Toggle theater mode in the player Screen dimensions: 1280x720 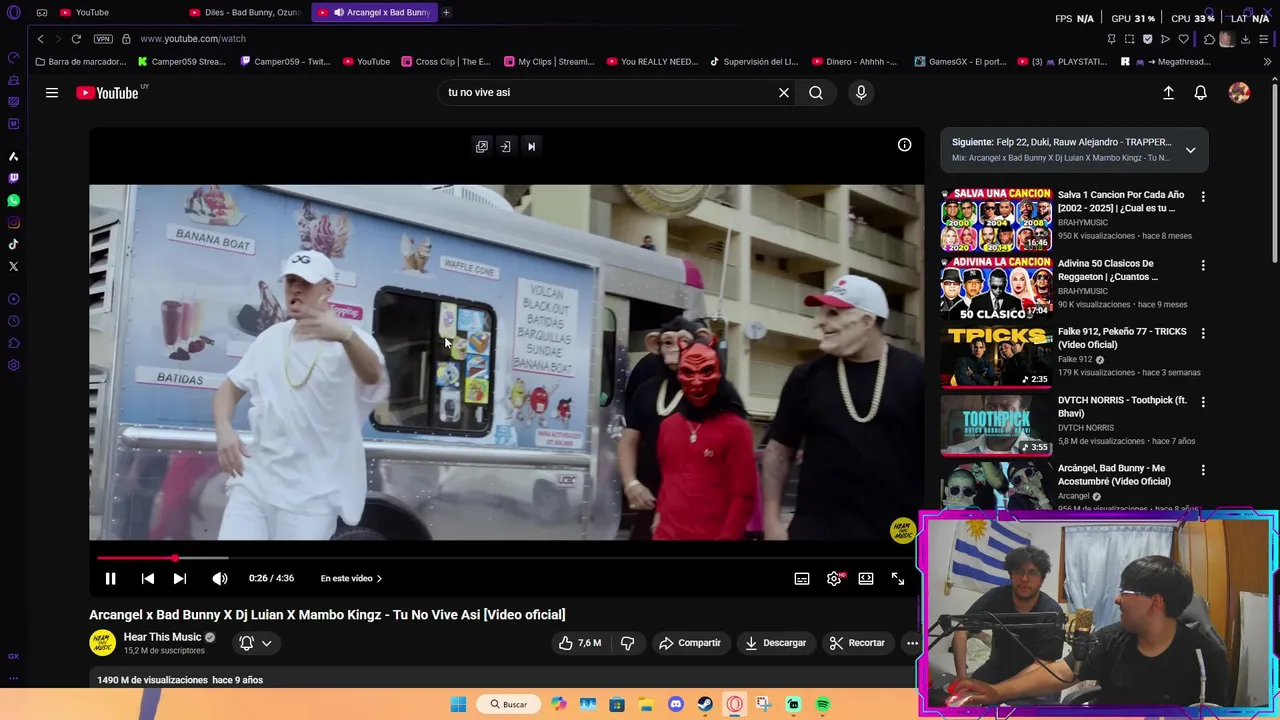click(866, 578)
